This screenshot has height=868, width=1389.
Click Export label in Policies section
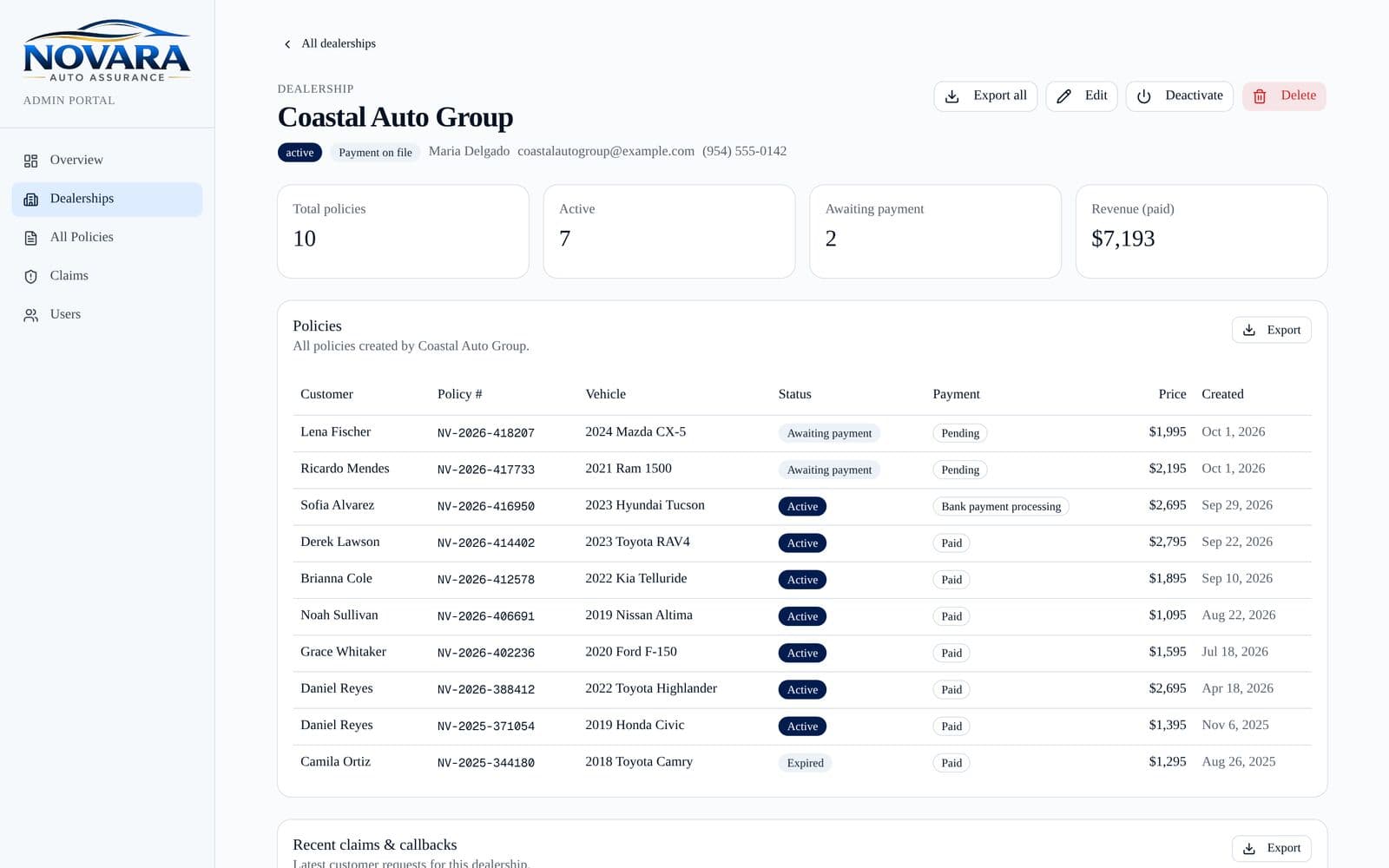(x=1283, y=330)
